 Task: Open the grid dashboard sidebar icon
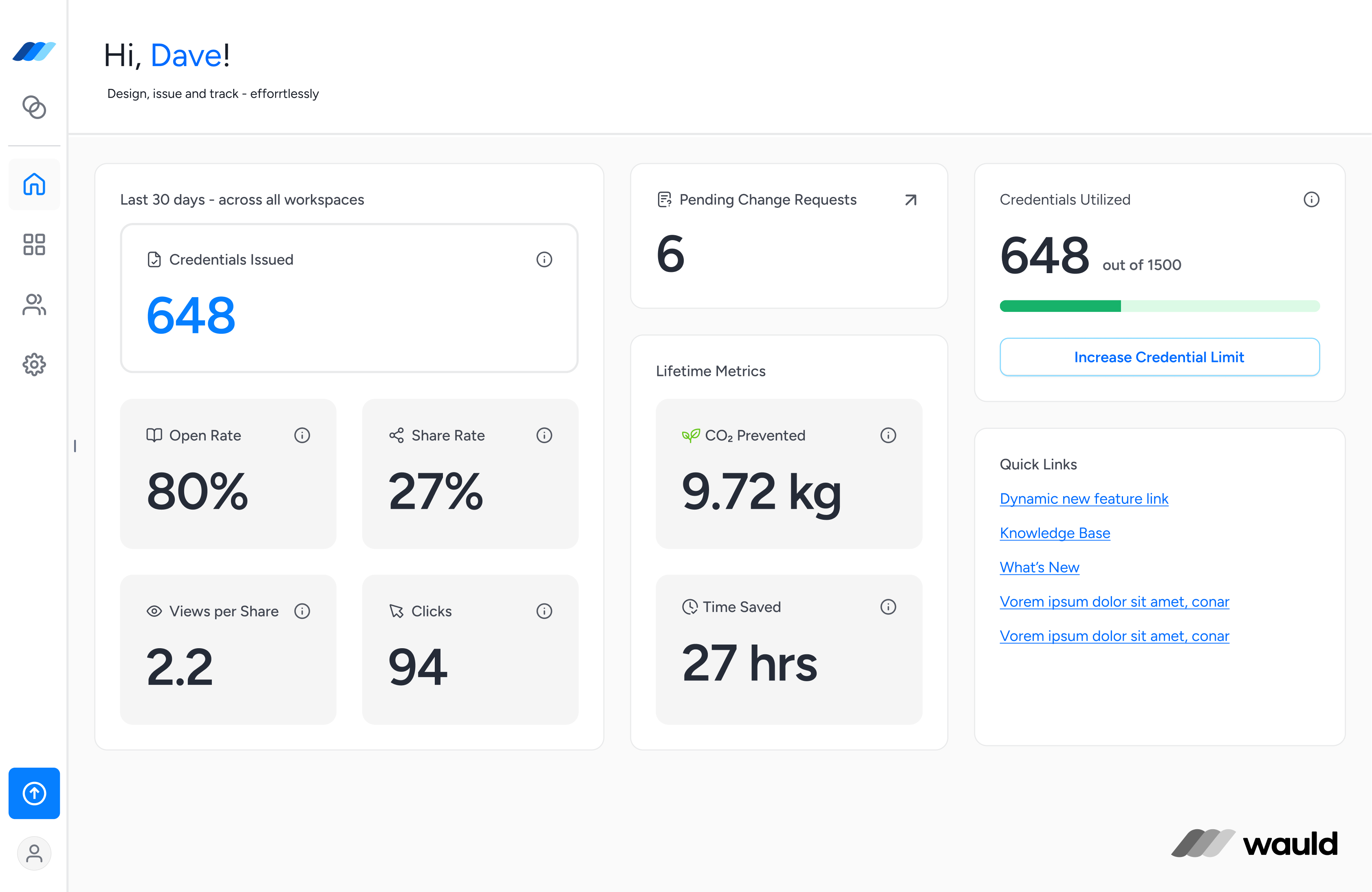tap(34, 244)
